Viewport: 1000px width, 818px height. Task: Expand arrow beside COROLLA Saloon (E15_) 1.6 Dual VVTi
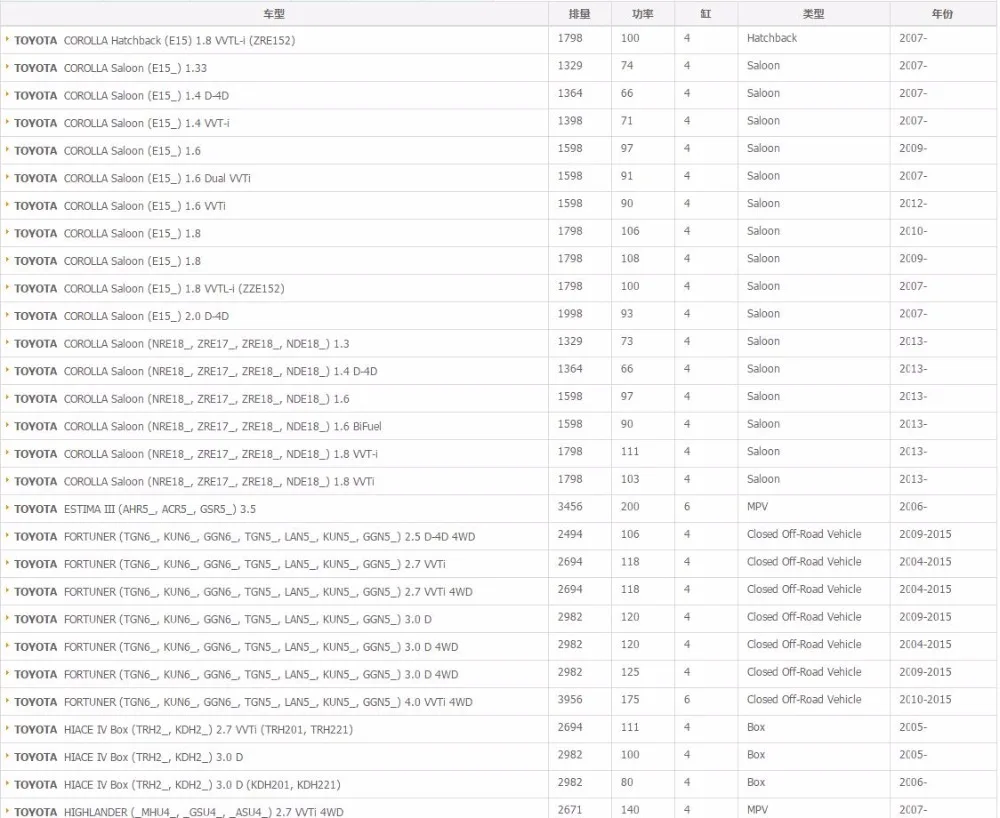point(7,177)
